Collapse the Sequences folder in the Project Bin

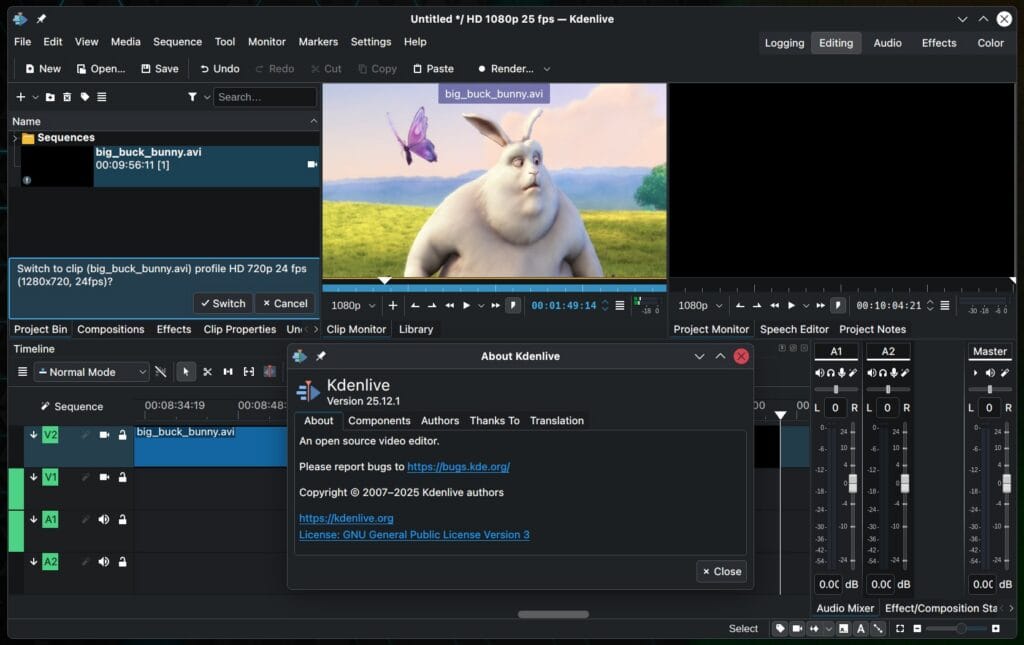coord(17,137)
